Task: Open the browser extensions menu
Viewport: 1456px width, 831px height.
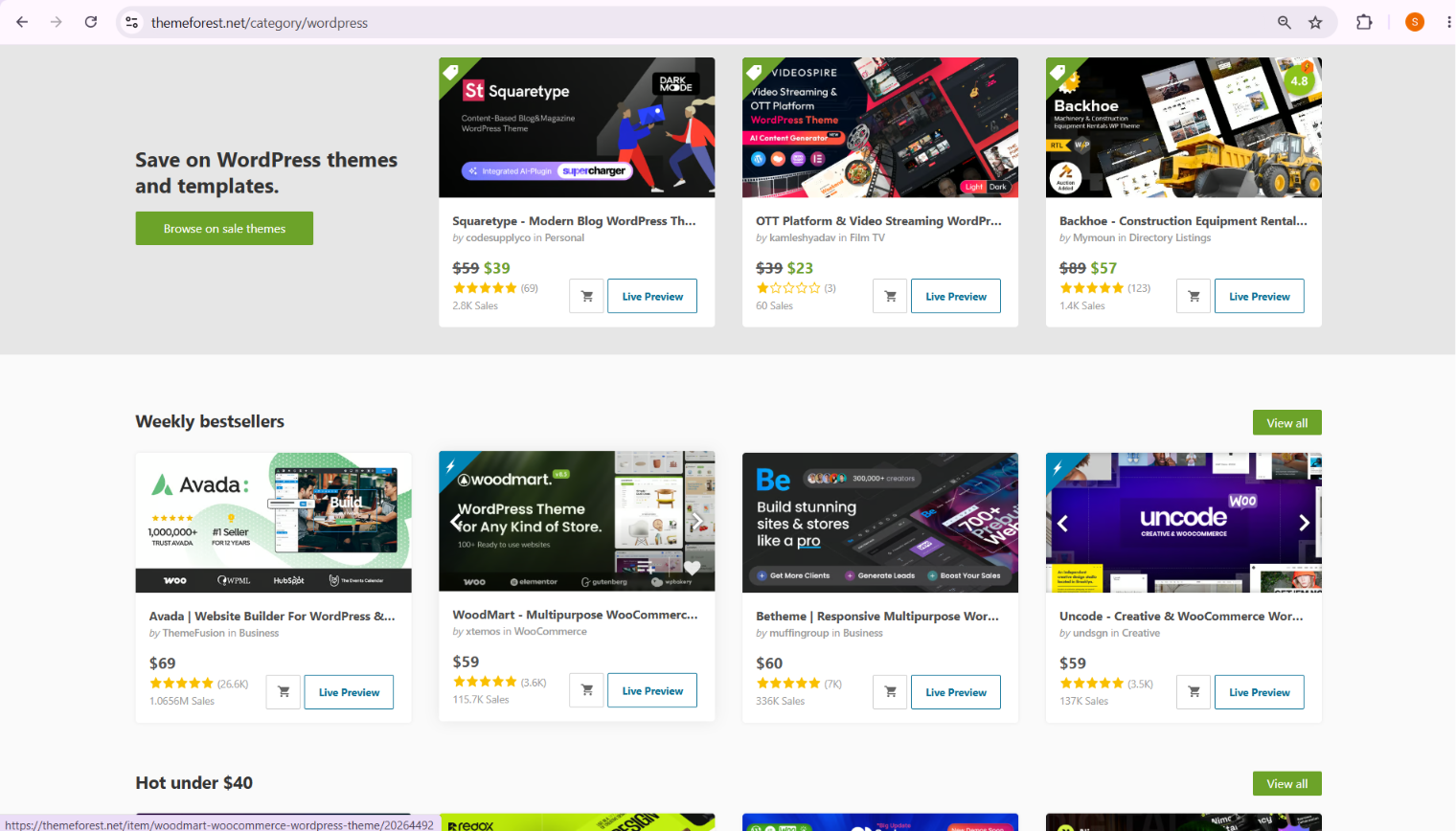Action: [x=1364, y=22]
